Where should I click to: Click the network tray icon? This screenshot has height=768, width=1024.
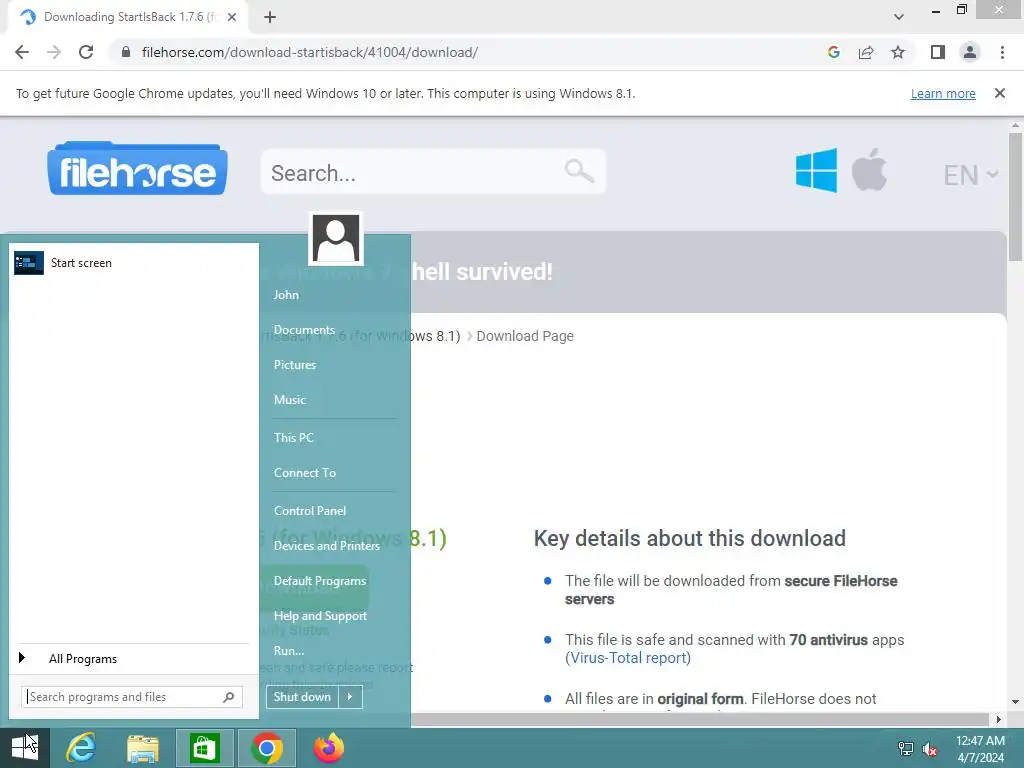click(906, 749)
